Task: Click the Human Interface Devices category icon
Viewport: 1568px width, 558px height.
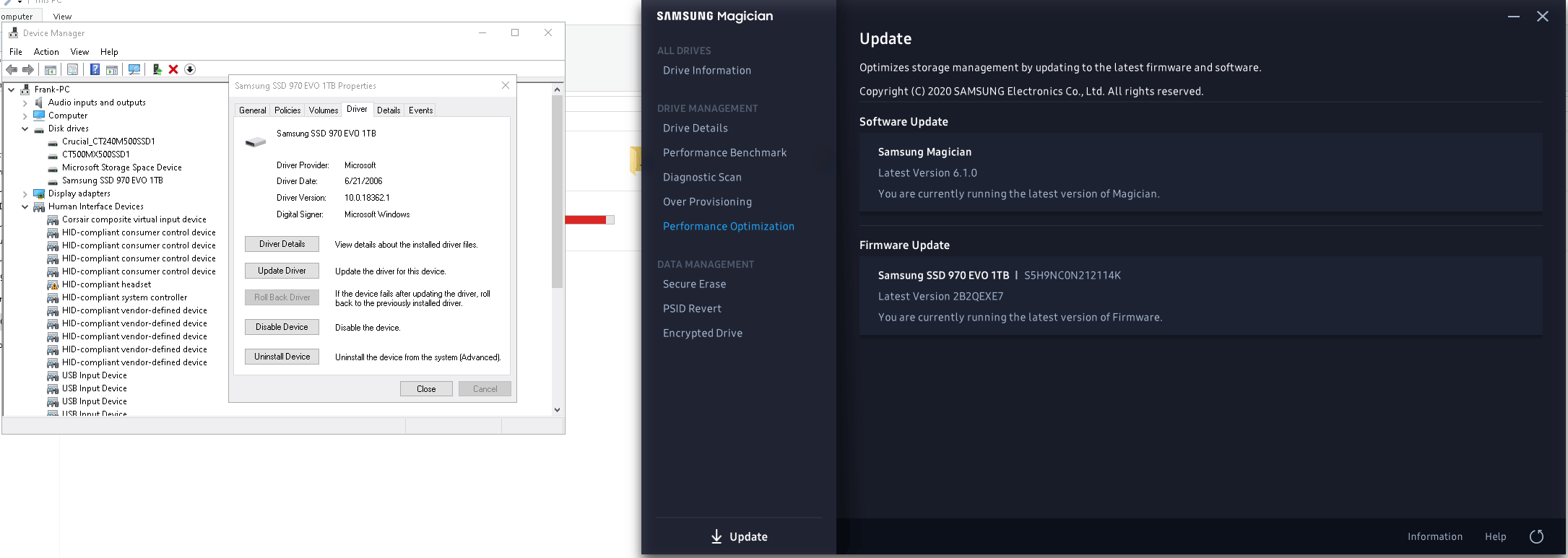Action: point(39,206)
